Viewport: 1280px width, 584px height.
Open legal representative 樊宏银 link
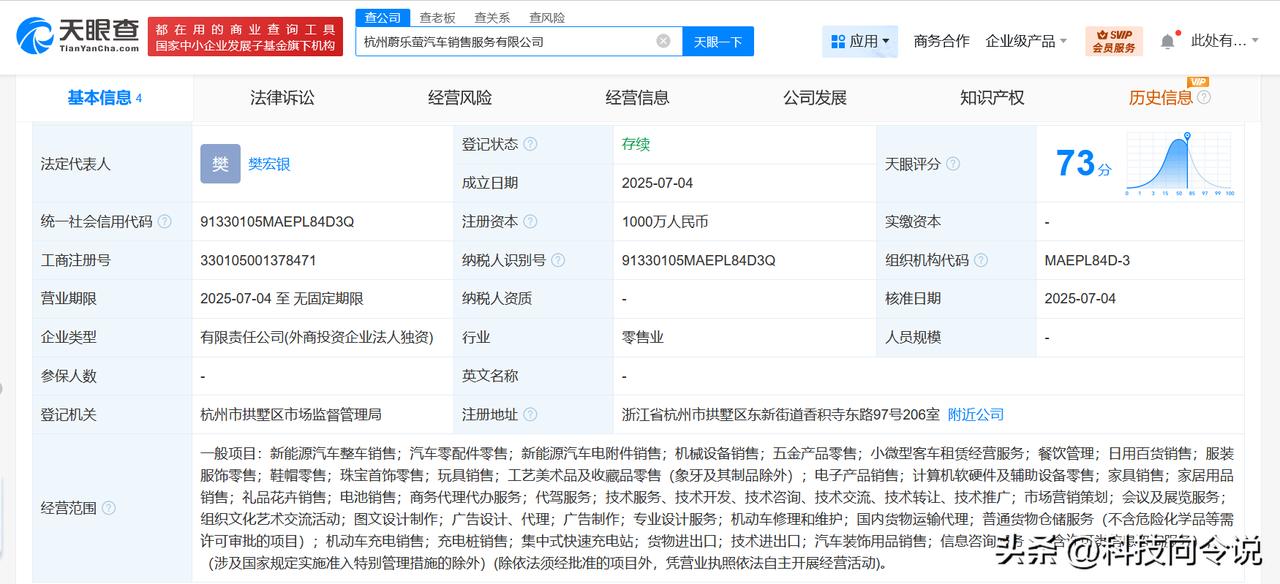(269, 164)
